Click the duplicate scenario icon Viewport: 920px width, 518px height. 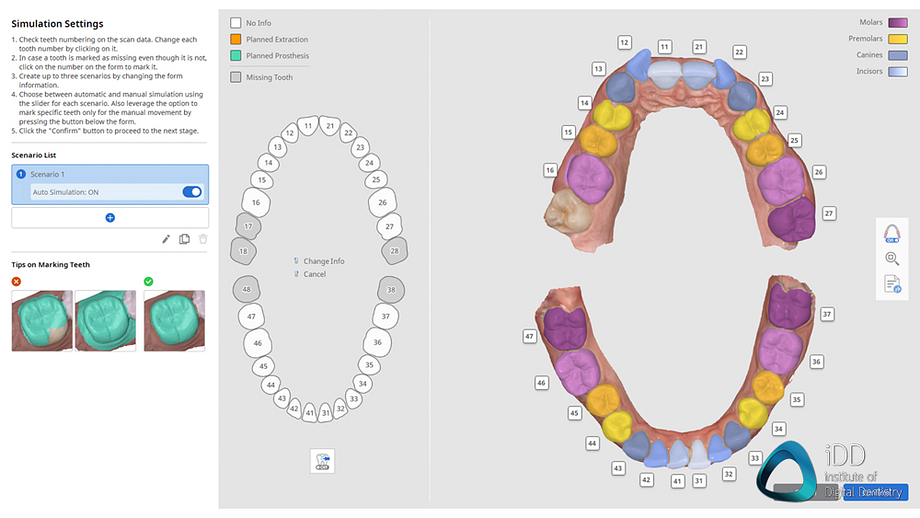[x=184, y=239]
